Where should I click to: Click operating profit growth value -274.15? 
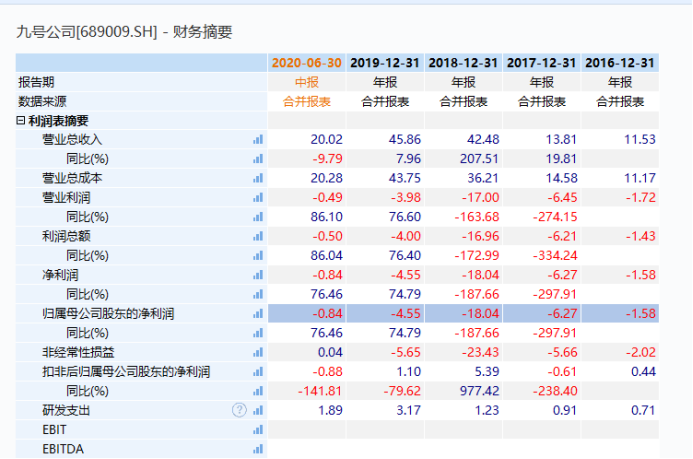555,217
